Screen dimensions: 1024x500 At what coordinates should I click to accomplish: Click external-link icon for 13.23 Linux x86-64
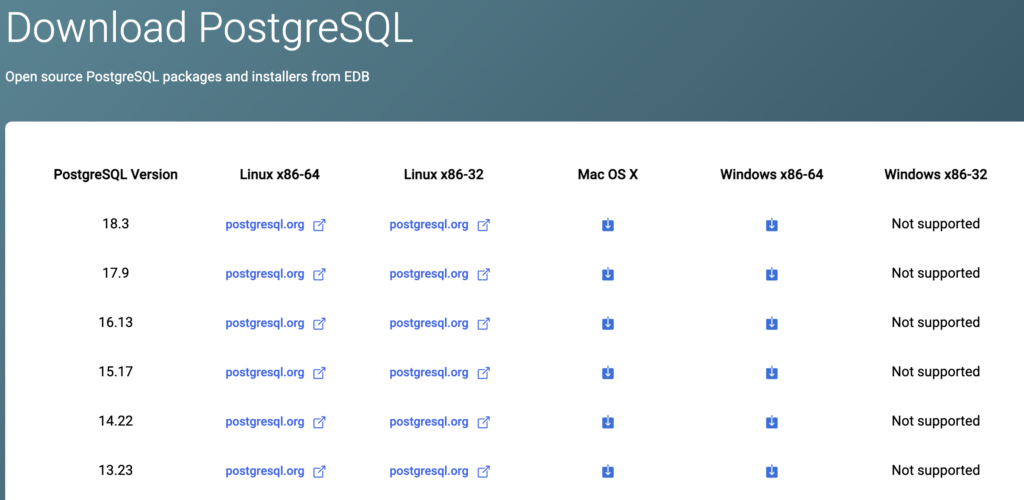click(319, 471)
